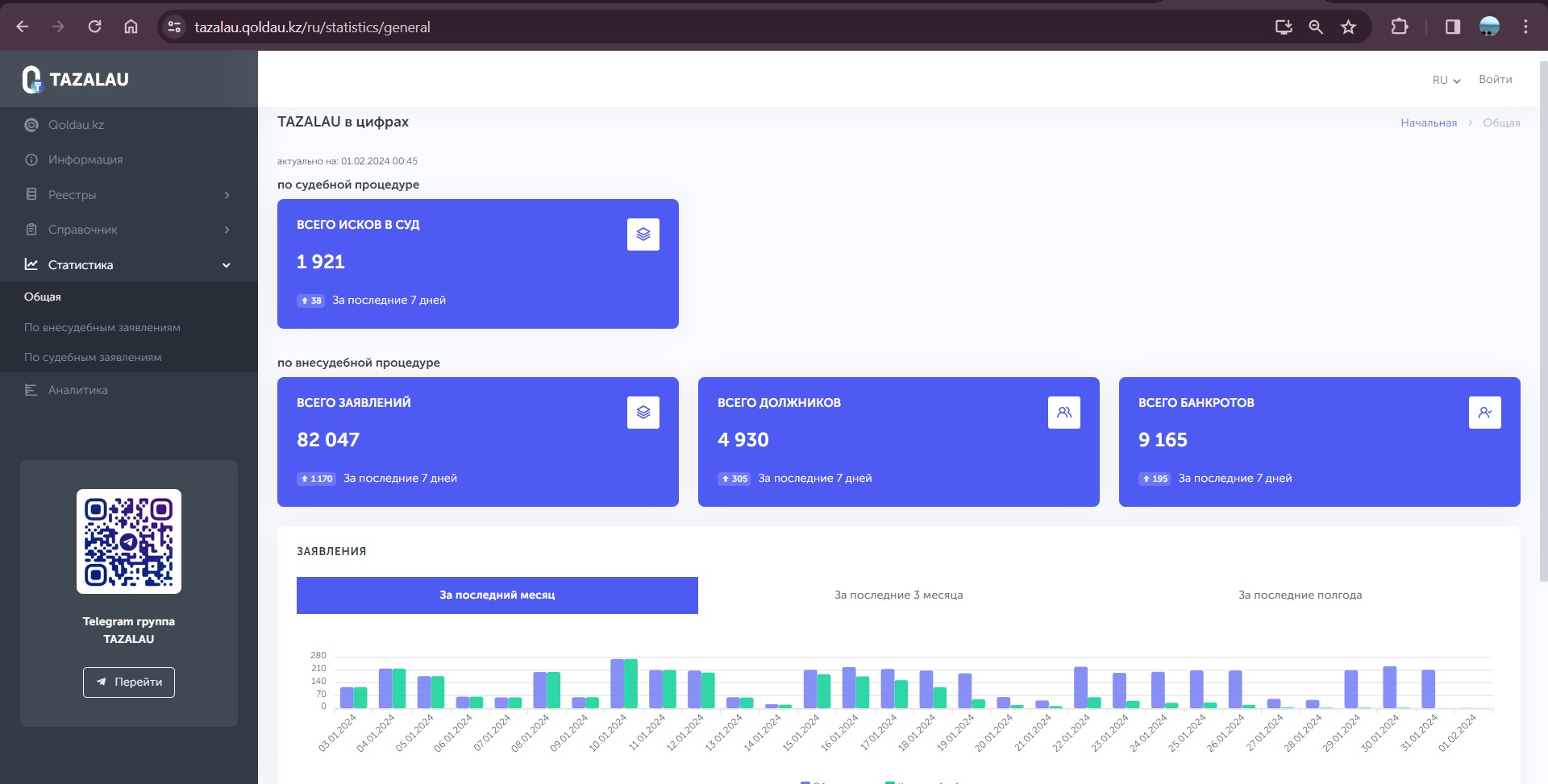Click the Войти login link
Viewport: 1548px width, 784px height.
1495,79
